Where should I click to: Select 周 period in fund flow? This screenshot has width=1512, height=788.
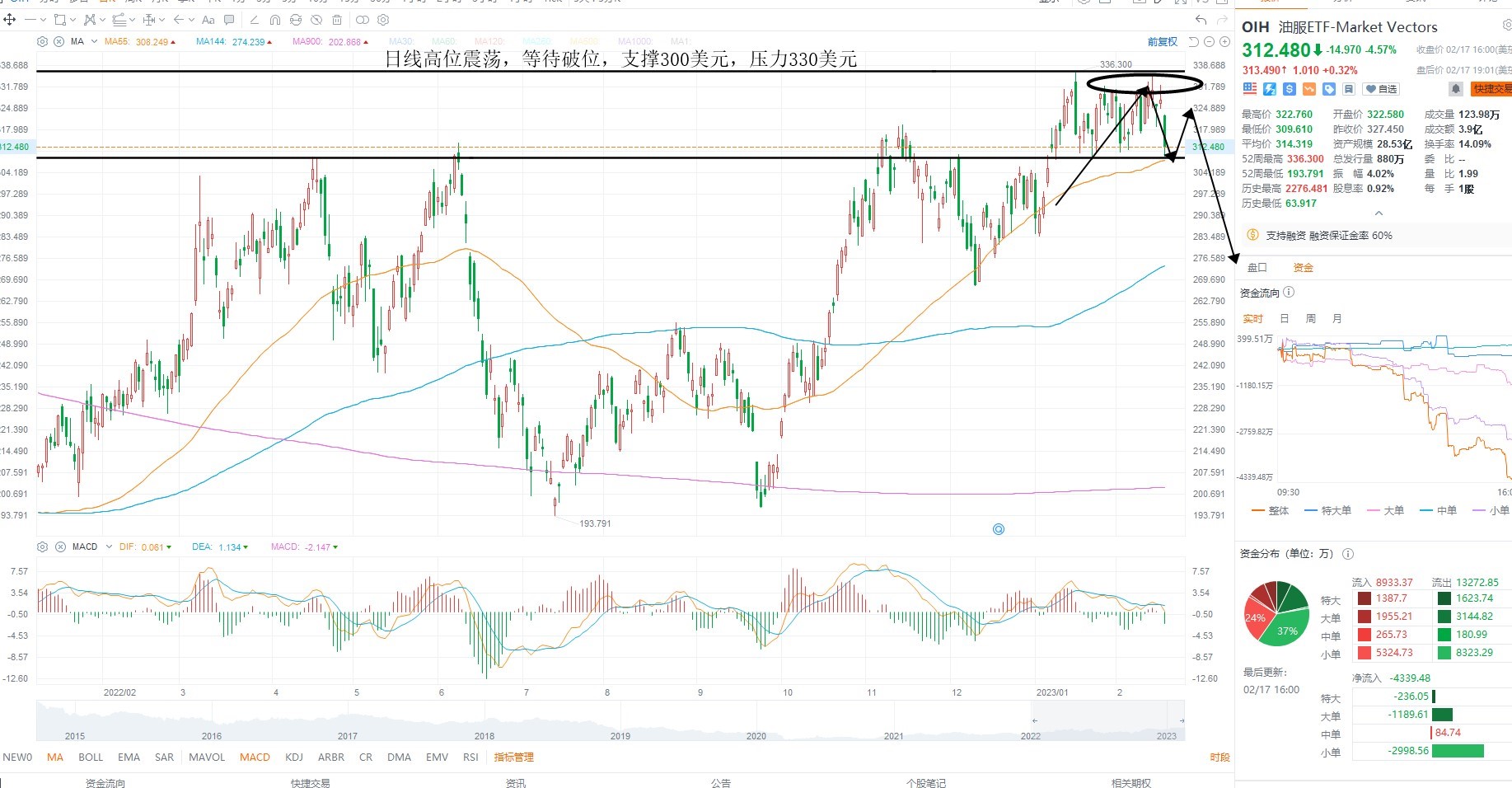pos(1310,318)
